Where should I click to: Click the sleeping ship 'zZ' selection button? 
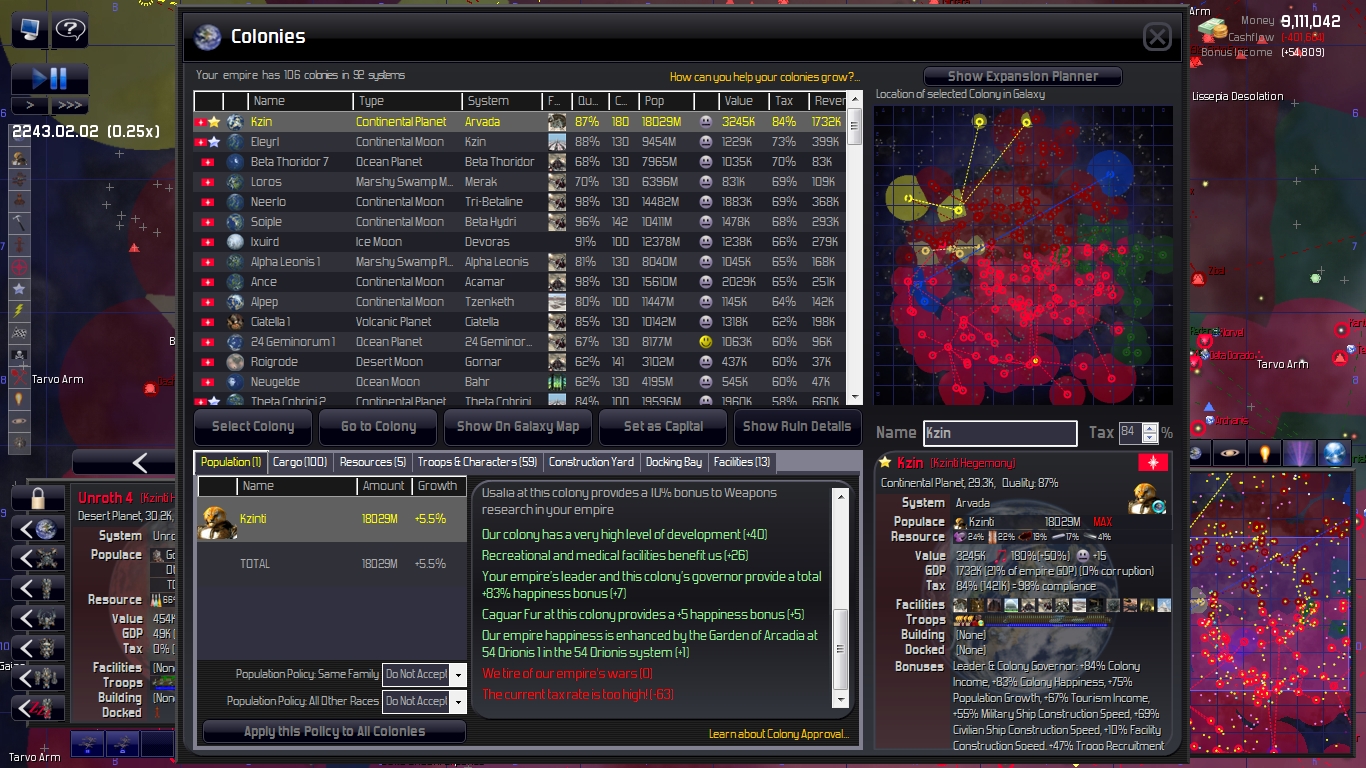pos(40,708)
